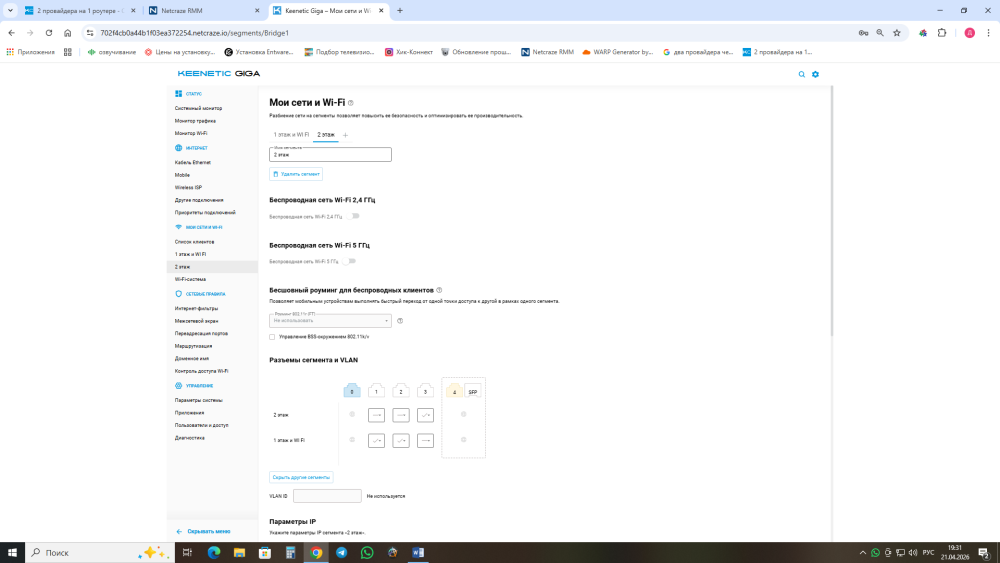This screenshot has height=563, width=1000.
Task: Click the Keenetic search magnifier icon
Action: pyautogui.click(x=801, y=74)
